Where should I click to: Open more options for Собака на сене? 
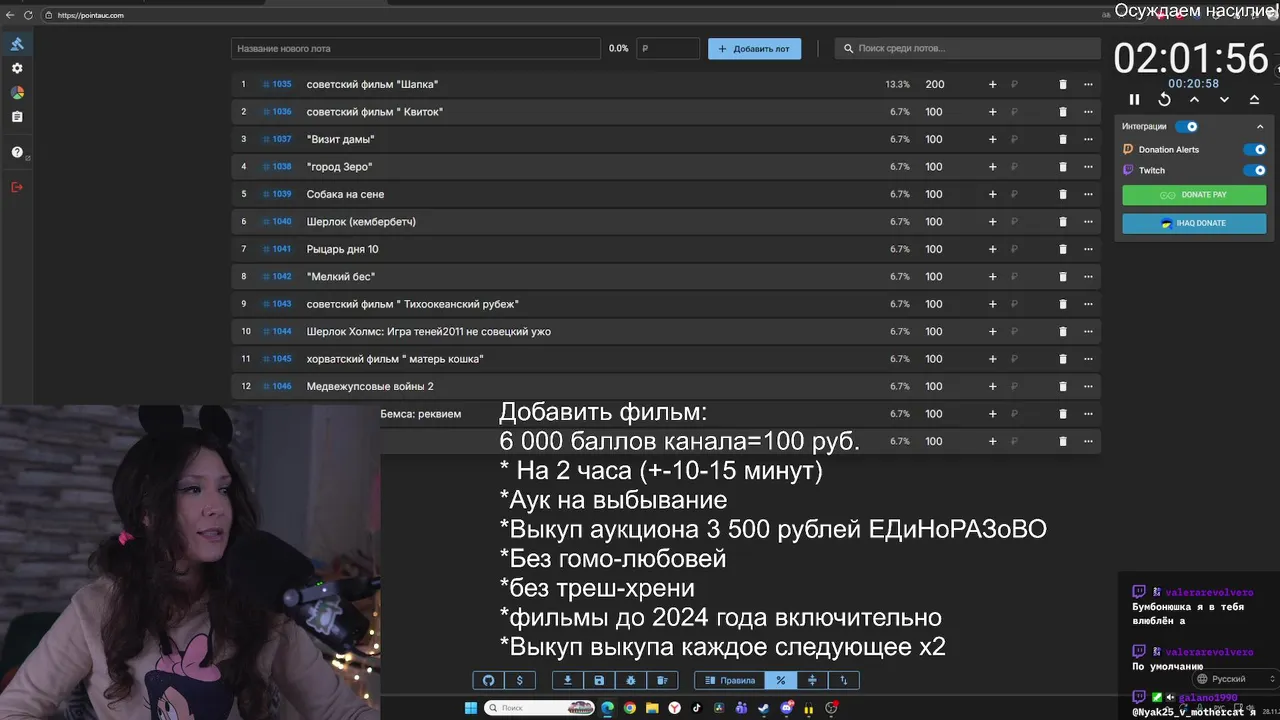point(1087,194)
